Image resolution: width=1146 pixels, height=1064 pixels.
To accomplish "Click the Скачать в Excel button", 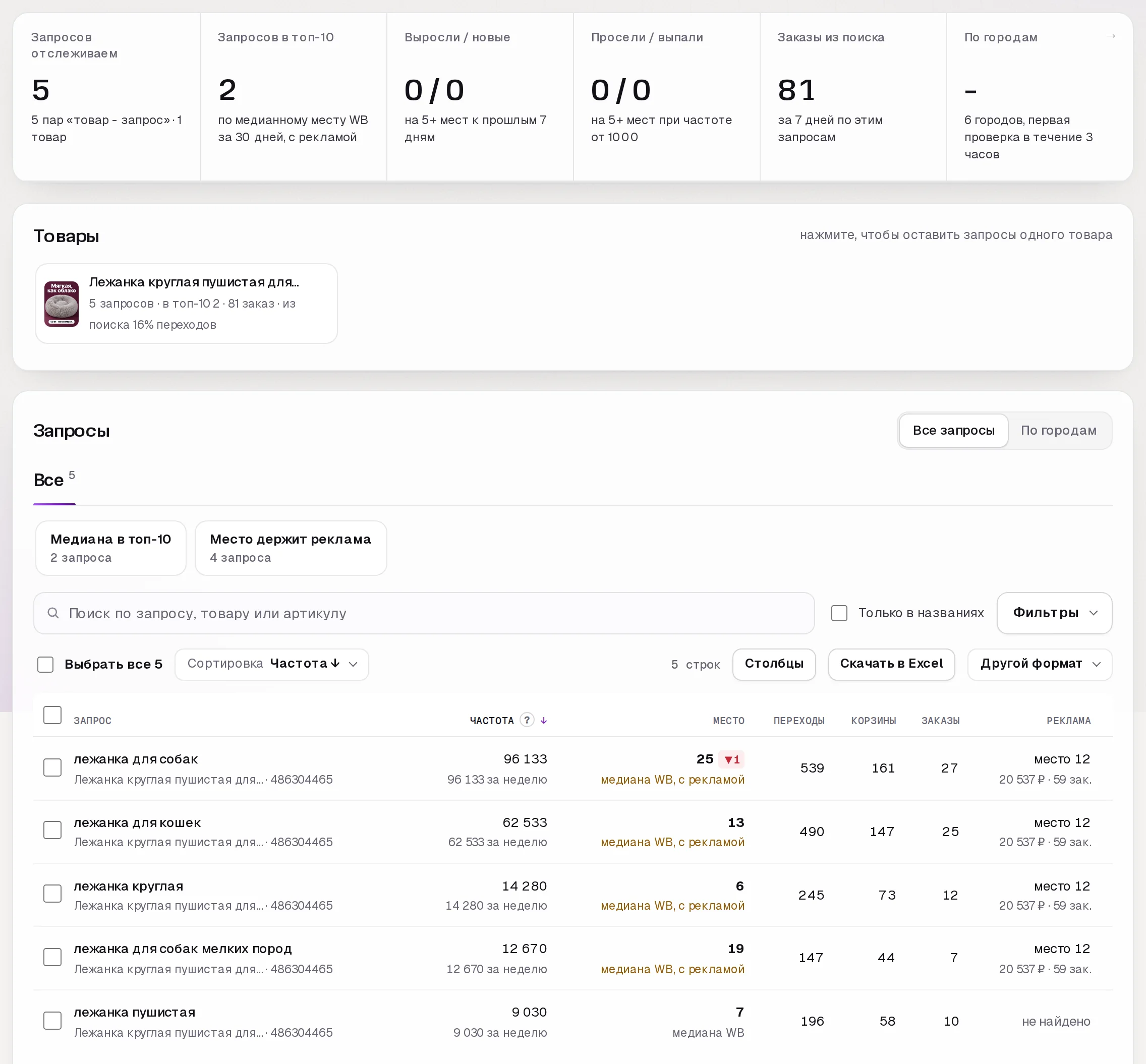I will click(x=891, y=664).
